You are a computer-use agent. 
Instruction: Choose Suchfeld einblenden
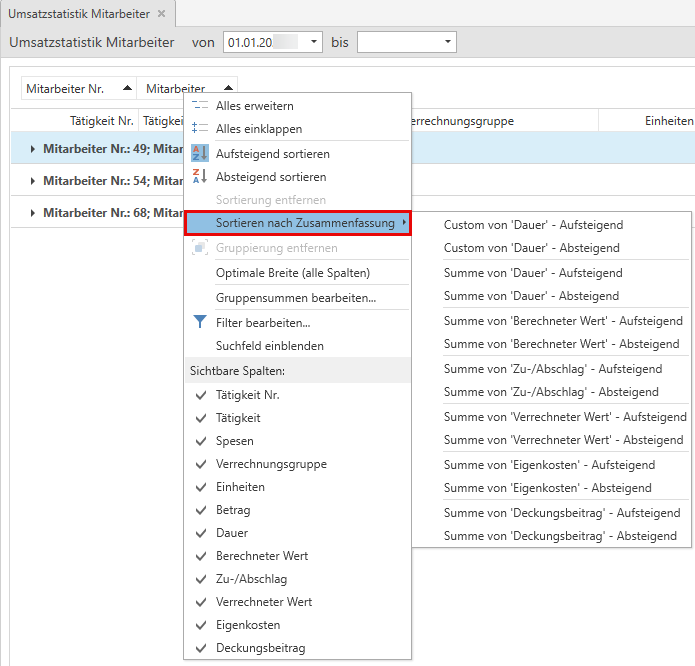297,346
